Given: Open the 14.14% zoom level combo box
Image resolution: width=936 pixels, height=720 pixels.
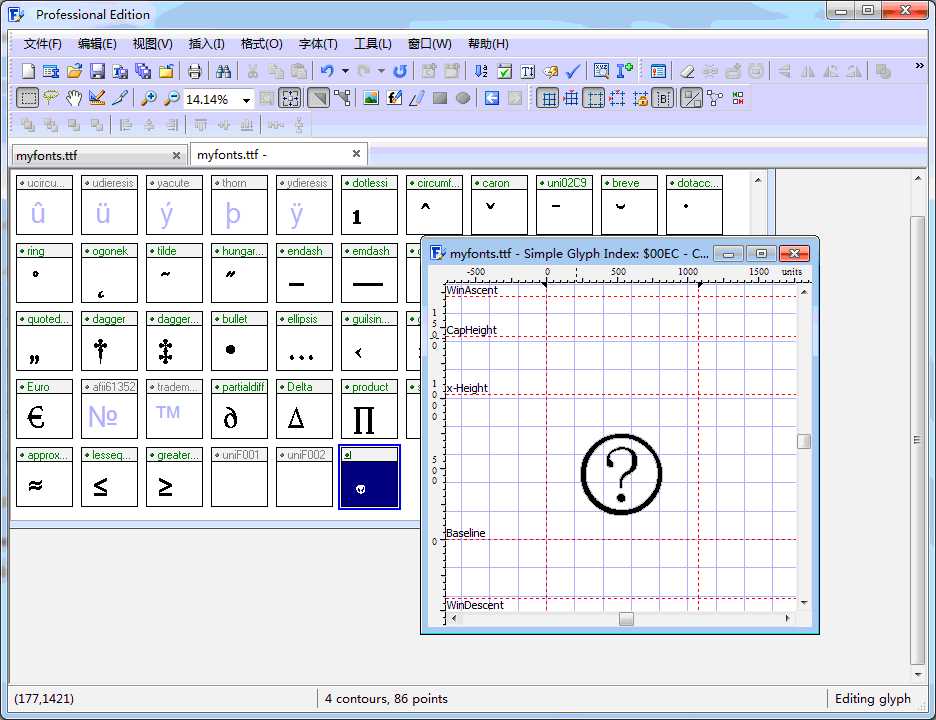Looking at the screenshot, I should pyautogui.click(x=218, y=99).
